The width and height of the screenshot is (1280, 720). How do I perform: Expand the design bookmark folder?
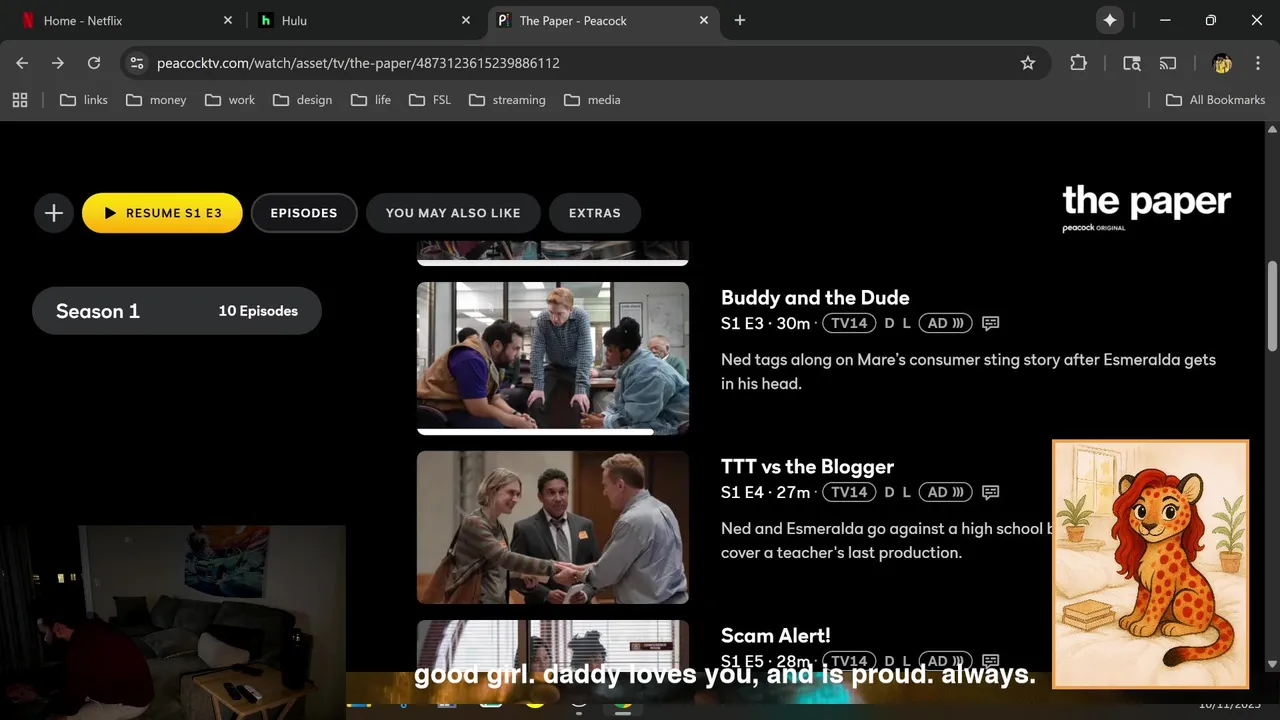(302, 100)
